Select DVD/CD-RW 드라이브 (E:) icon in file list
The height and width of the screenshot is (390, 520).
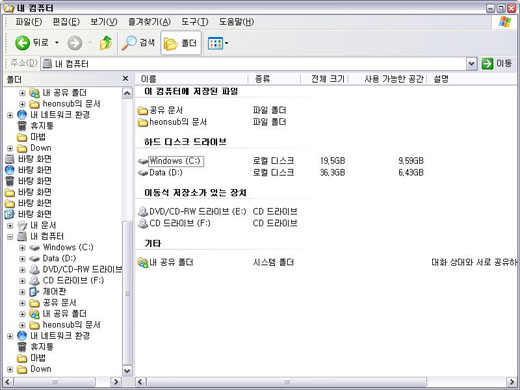[x=143, y=211]
